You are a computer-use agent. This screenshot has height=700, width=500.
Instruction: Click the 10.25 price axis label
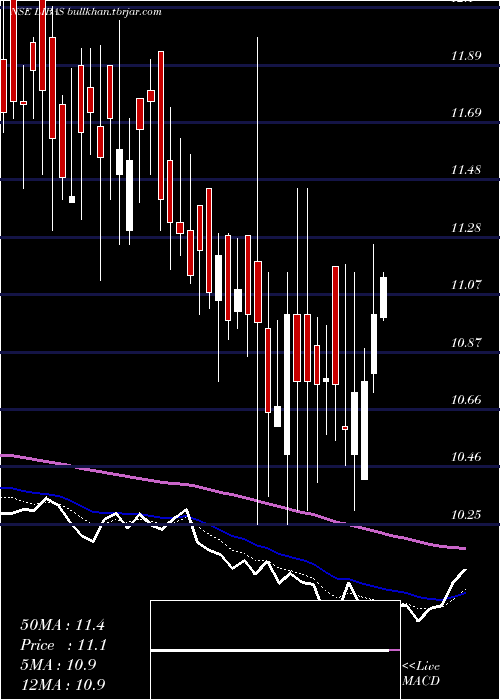point(467,515)
